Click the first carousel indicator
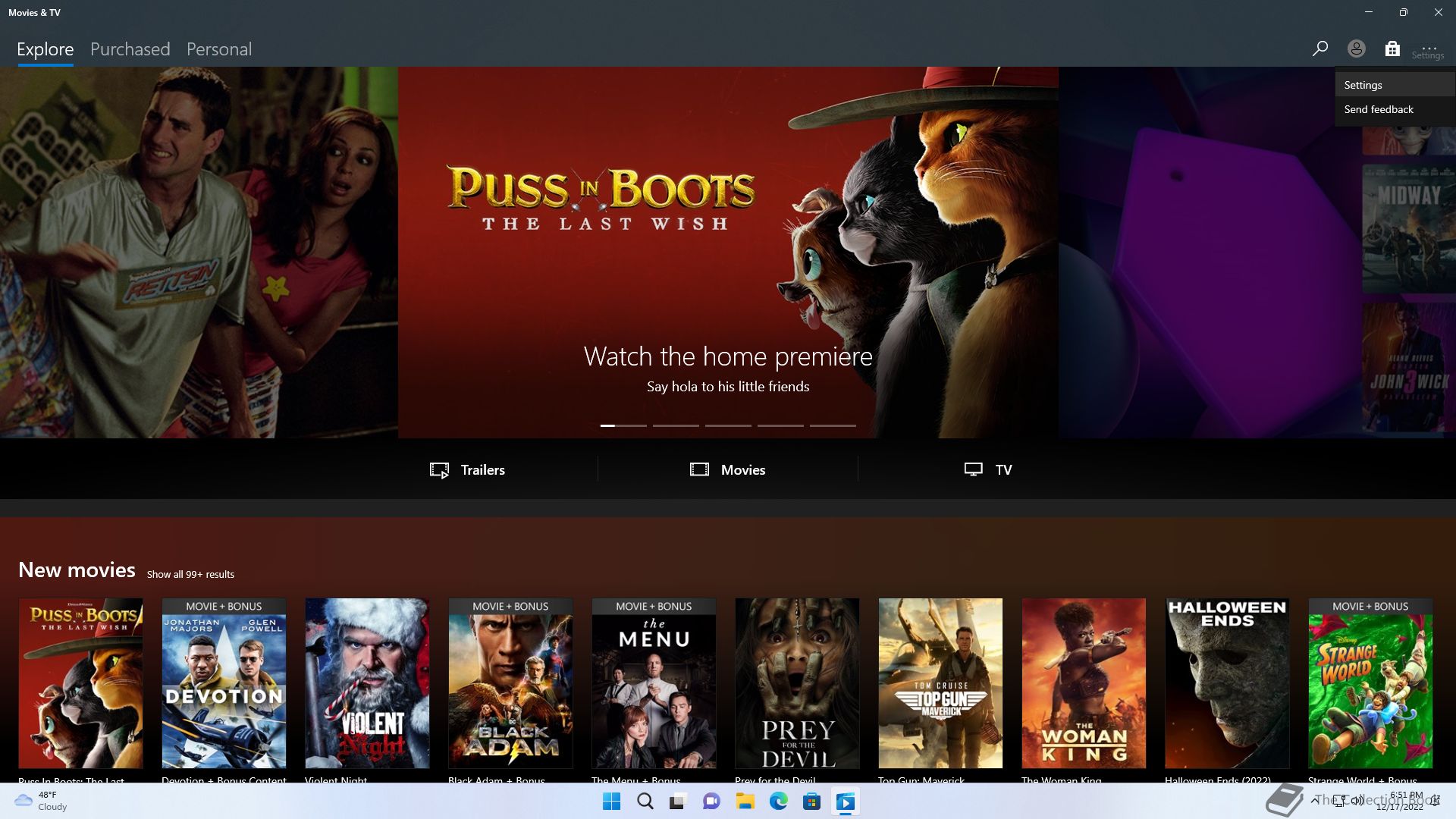 coord(623,425)
